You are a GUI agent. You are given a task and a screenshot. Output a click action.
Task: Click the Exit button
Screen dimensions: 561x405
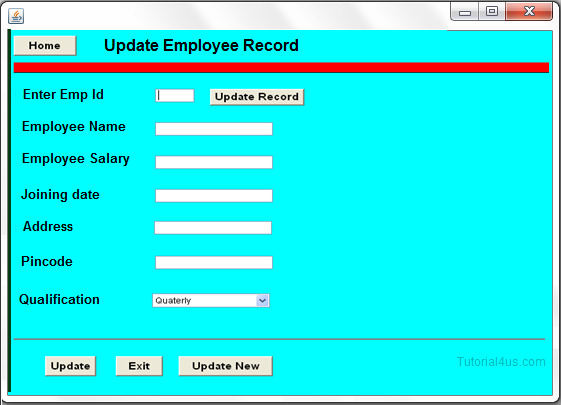pyautogui.click(x=139, y=366)
